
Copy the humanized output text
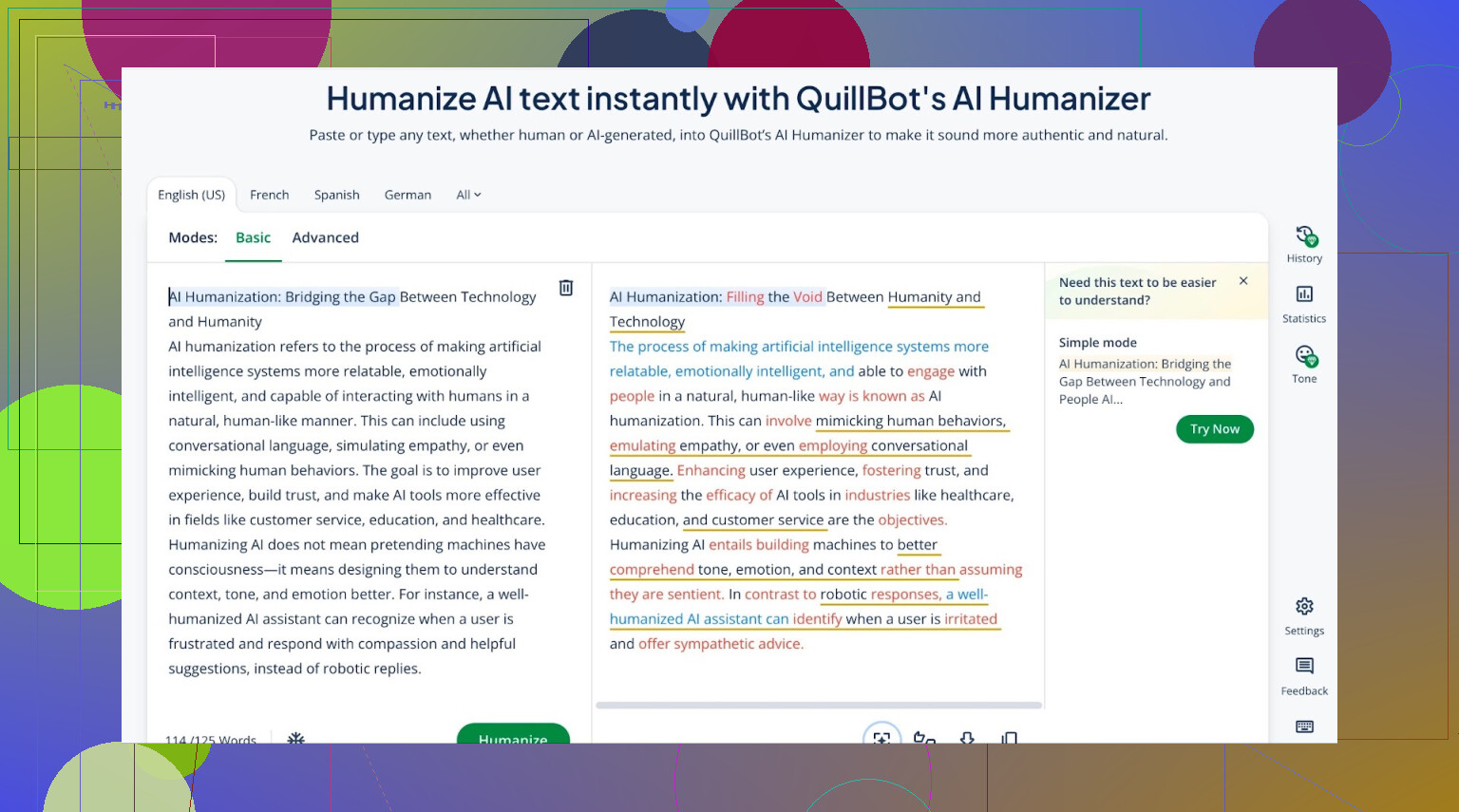(1010, 737)
